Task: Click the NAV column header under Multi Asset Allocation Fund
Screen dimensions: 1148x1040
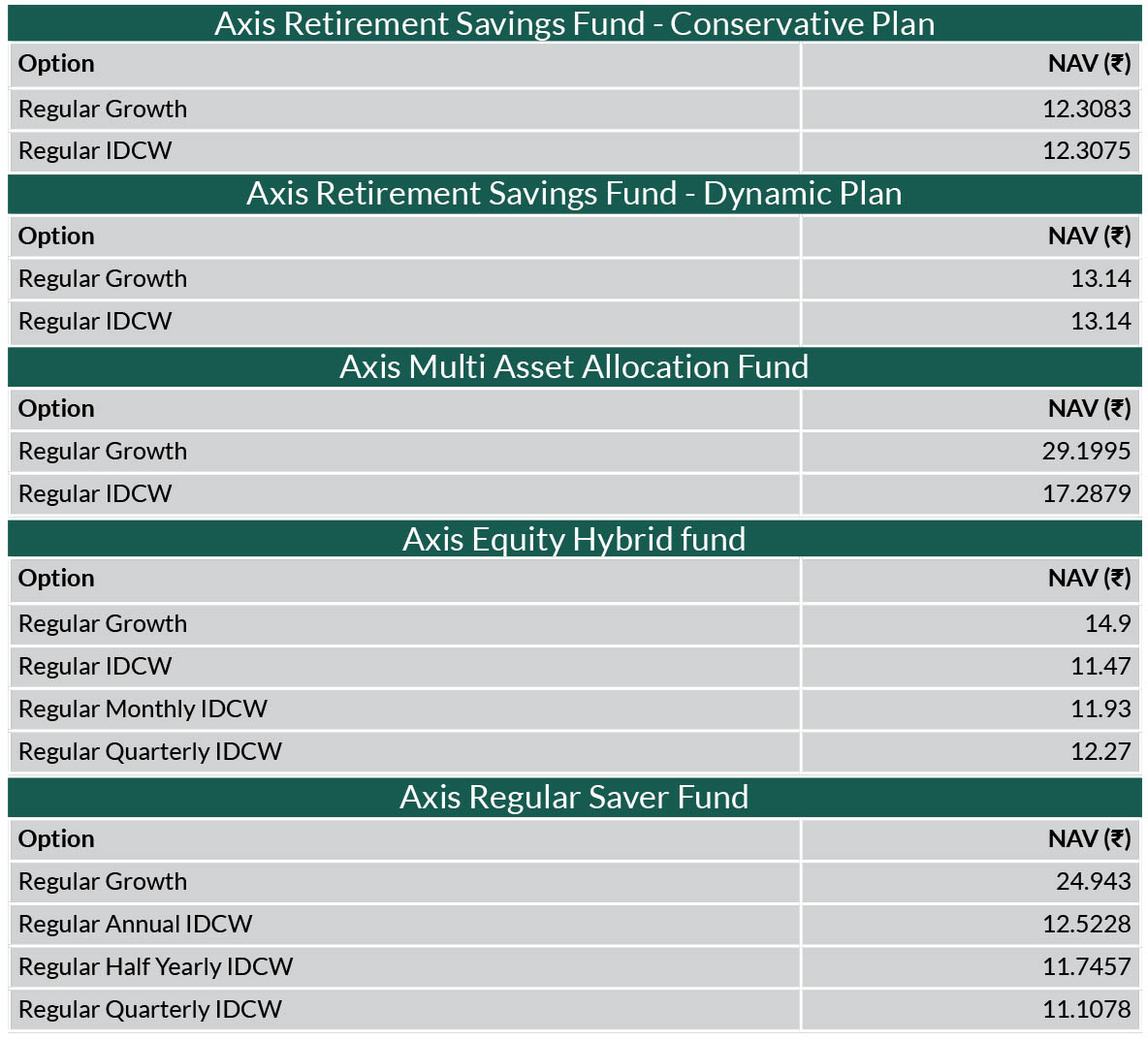Action: click(x=1090, y=408)
